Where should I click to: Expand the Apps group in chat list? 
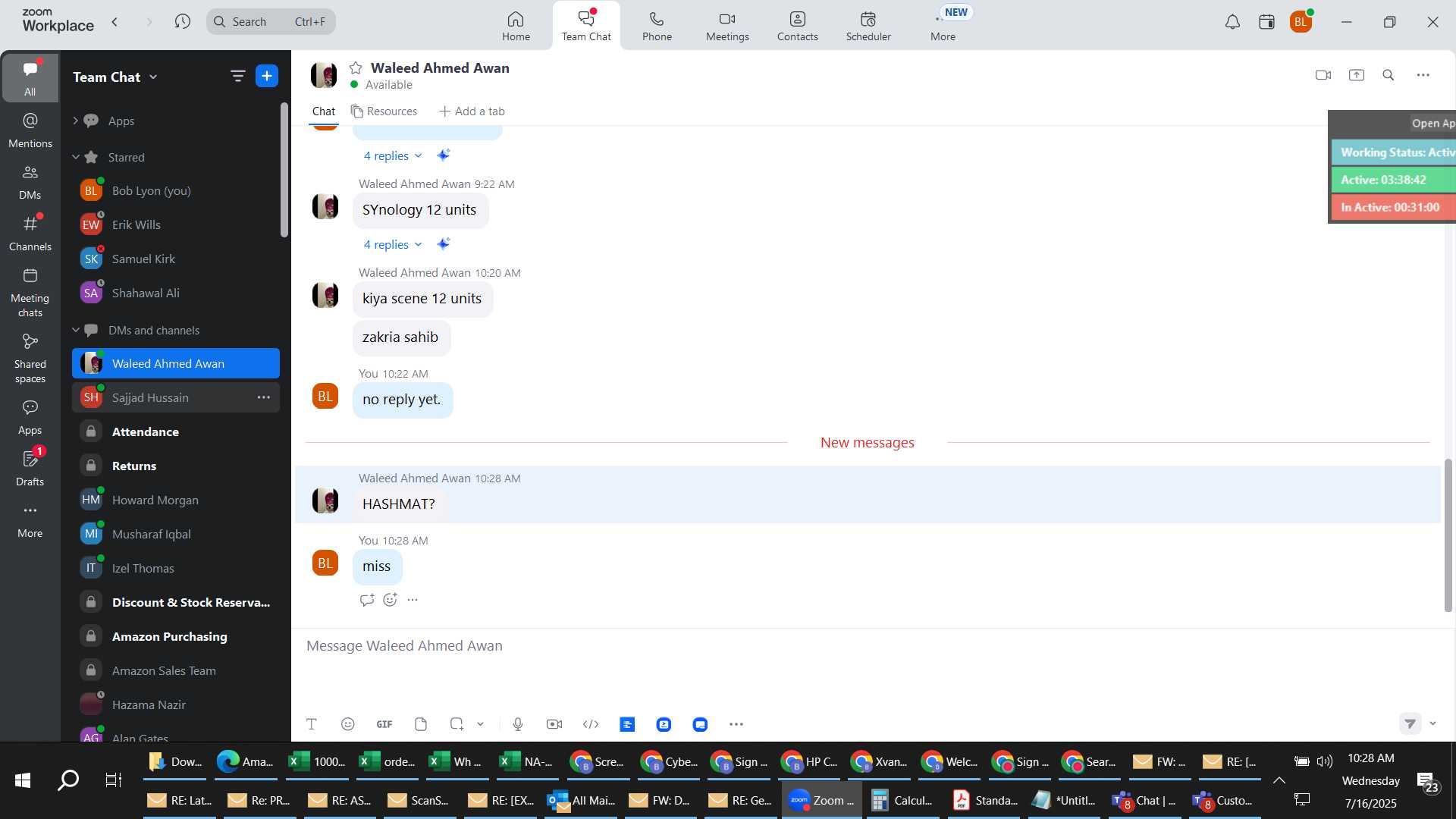tap(75, 121)
